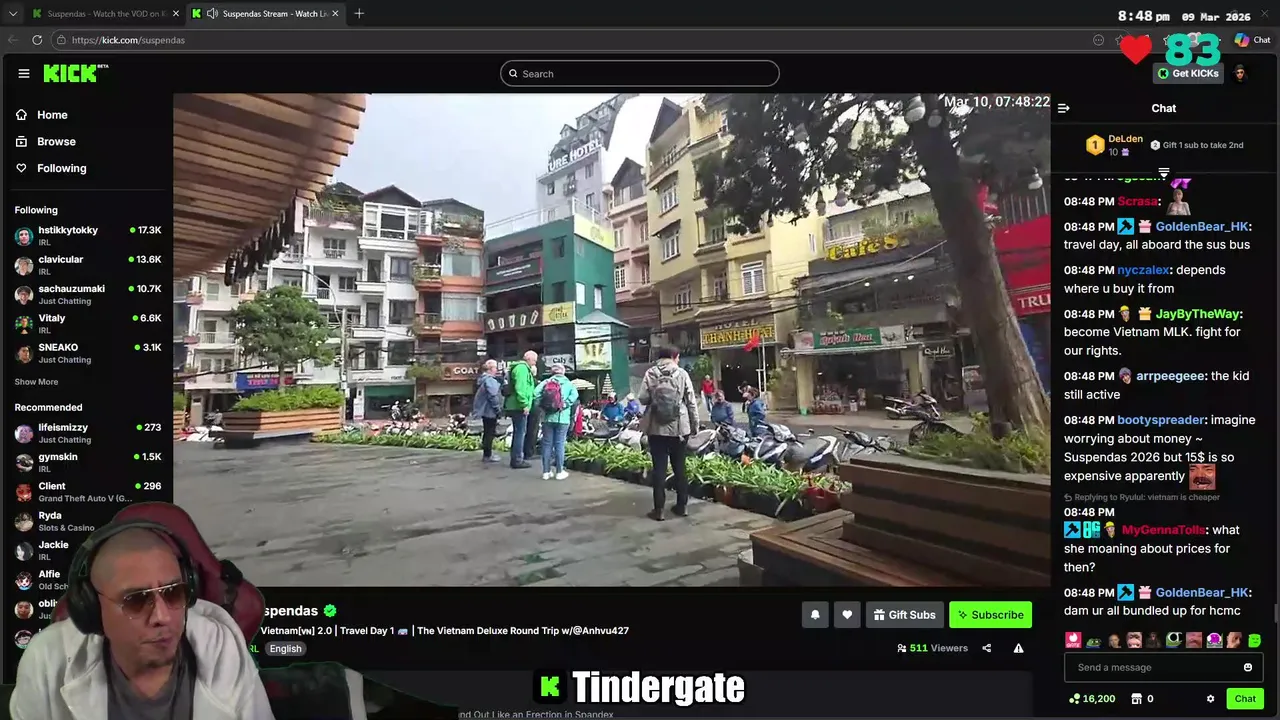Go back in the browser
Viewport: 1280px width, 720px height.
click(13, 40)
